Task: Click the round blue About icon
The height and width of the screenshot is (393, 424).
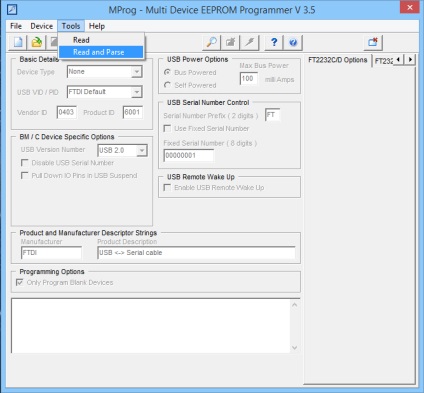Action: [x=293, y=42]
